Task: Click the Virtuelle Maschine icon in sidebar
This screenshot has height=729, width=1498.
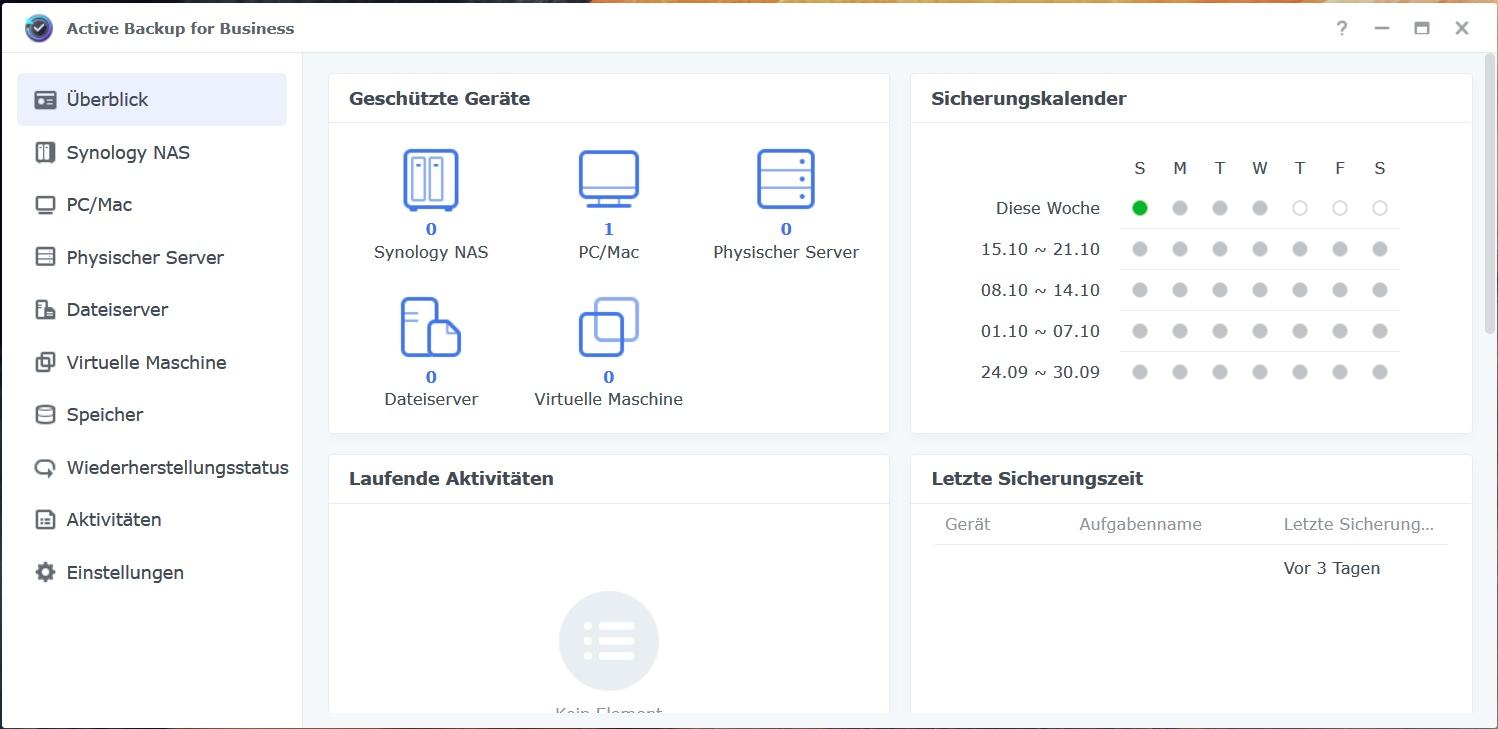Action: (45, 362)
